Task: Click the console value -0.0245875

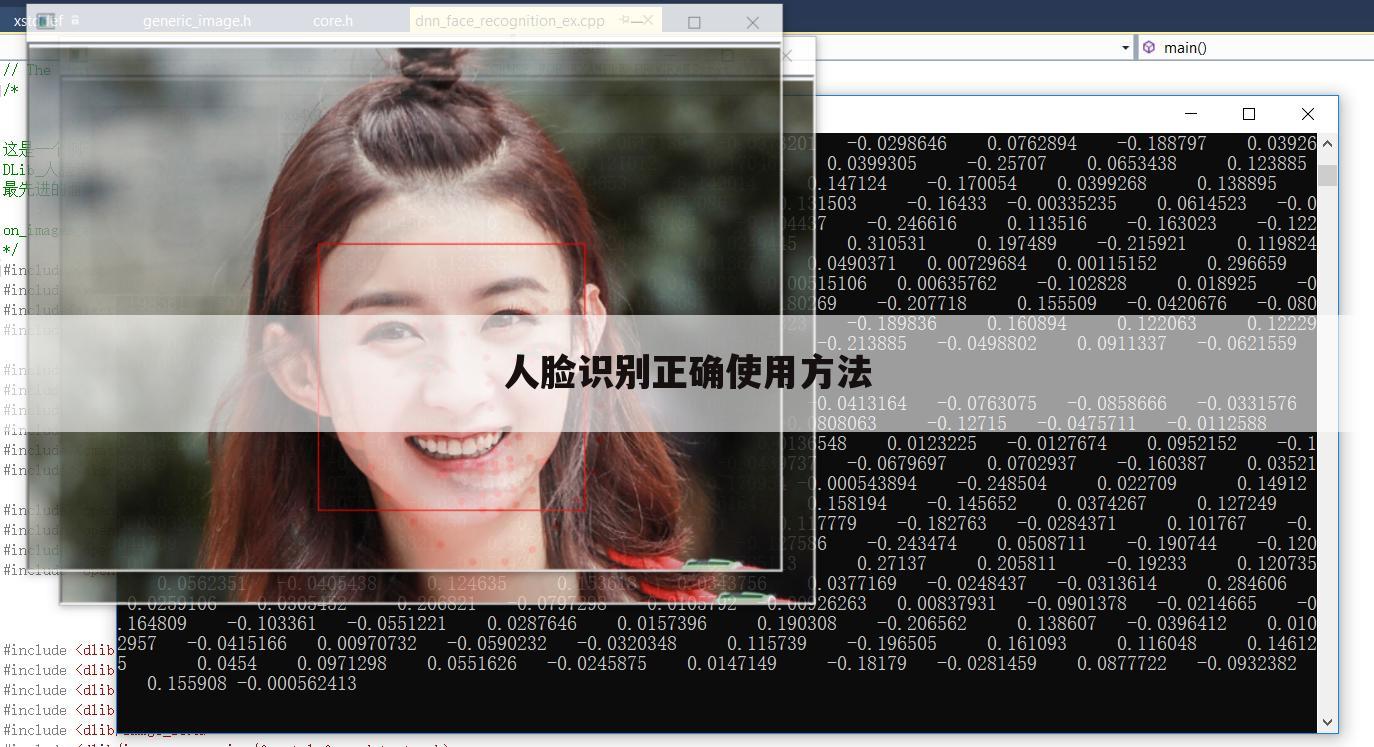Action: point(596,664)
